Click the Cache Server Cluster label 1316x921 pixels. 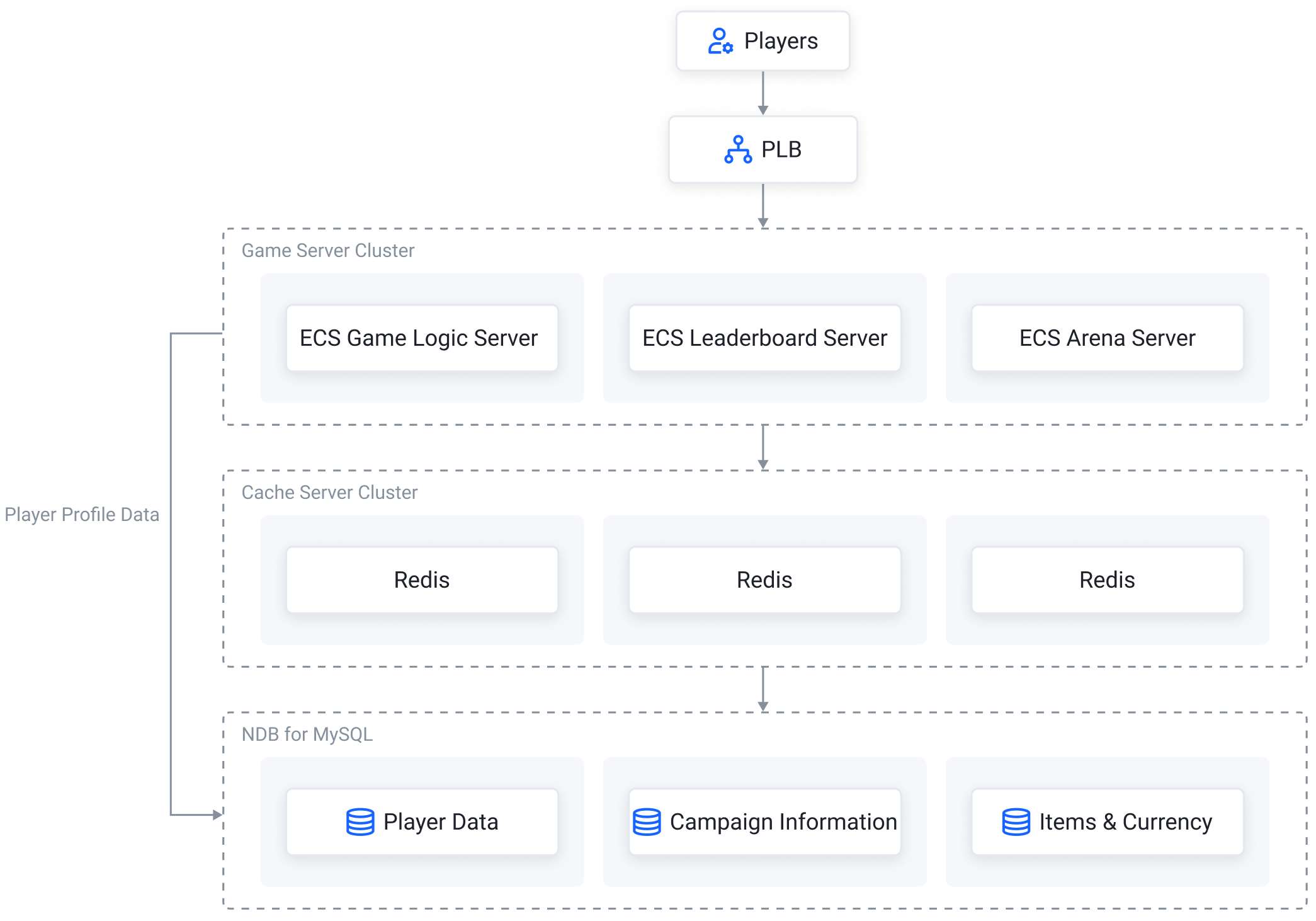pos(329,493)
